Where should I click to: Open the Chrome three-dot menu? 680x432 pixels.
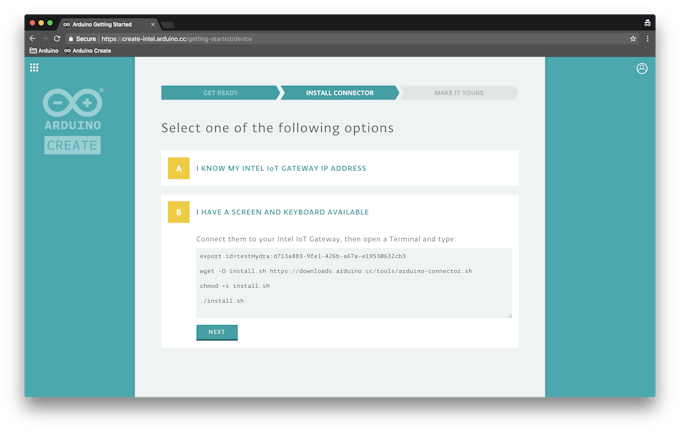pyautogui.click(x=647, y=39)
